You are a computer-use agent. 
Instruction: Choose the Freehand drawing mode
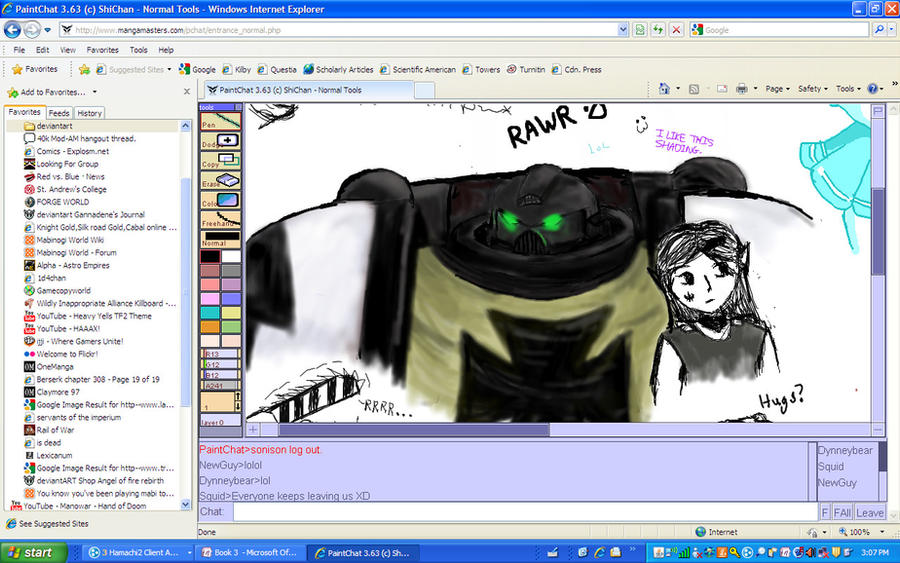(x=220, y=219)
